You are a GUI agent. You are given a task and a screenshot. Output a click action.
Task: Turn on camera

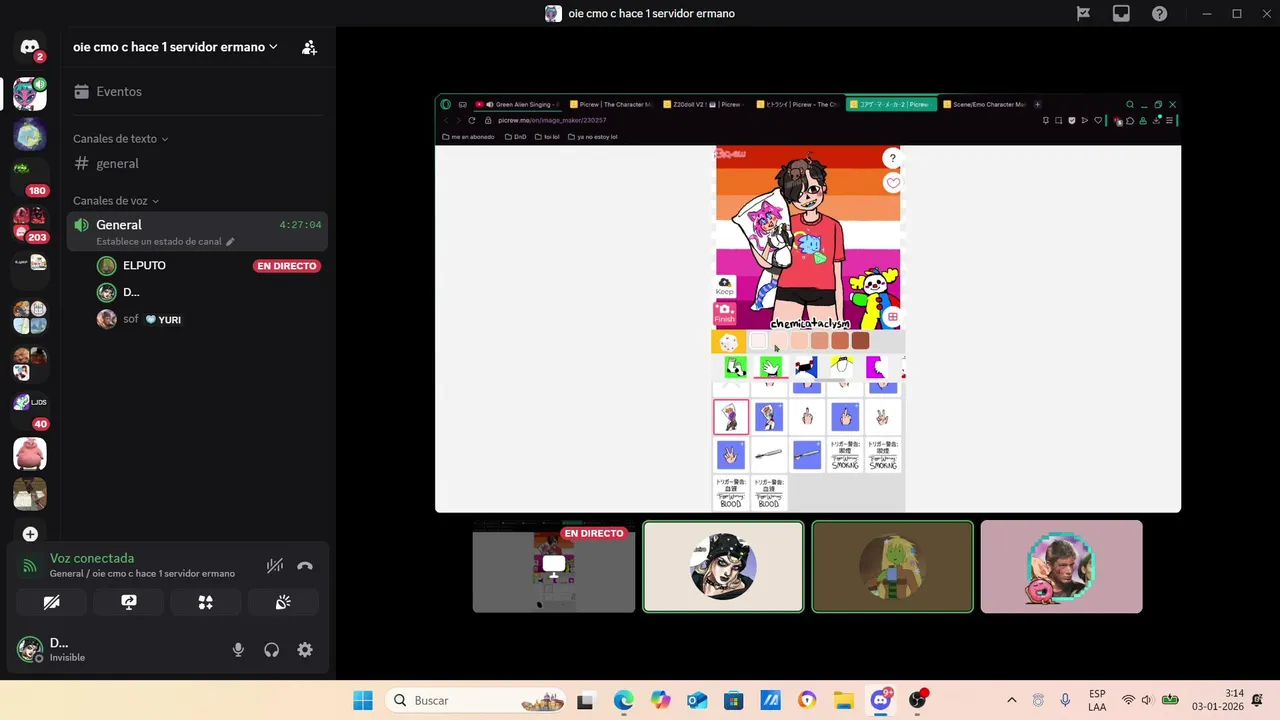[x=52, y=602]
